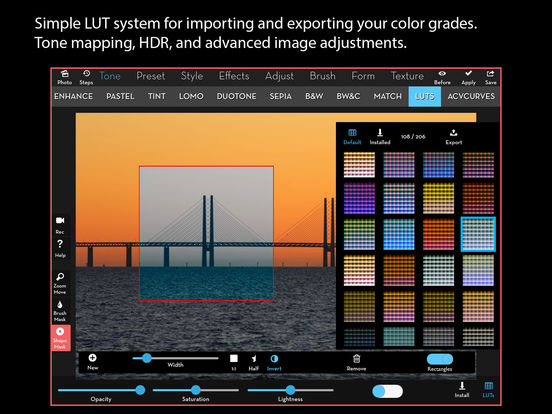Click the Remove trash icon
552x414 pixels.
356,362
